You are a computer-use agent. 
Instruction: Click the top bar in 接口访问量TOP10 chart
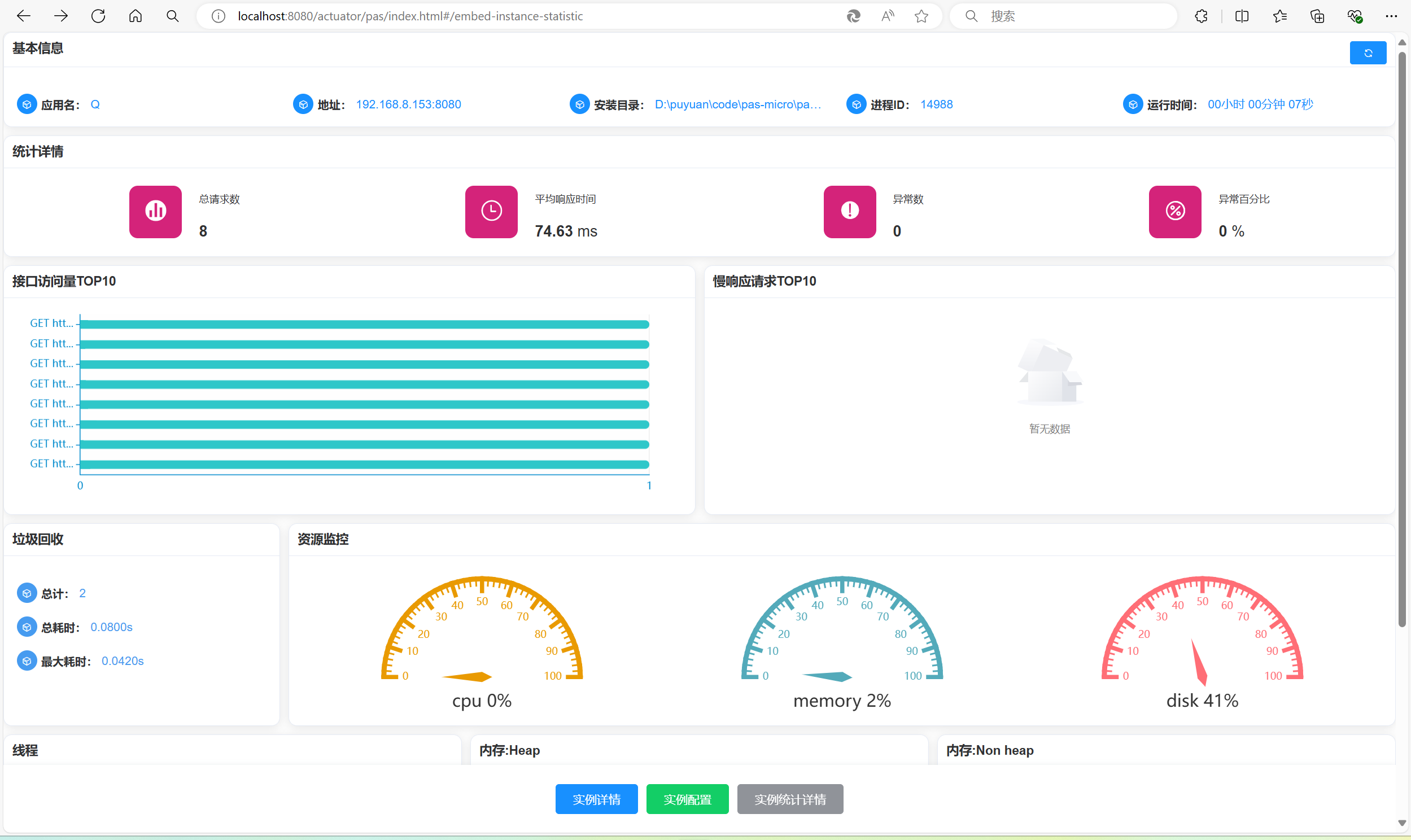(364, 324)
